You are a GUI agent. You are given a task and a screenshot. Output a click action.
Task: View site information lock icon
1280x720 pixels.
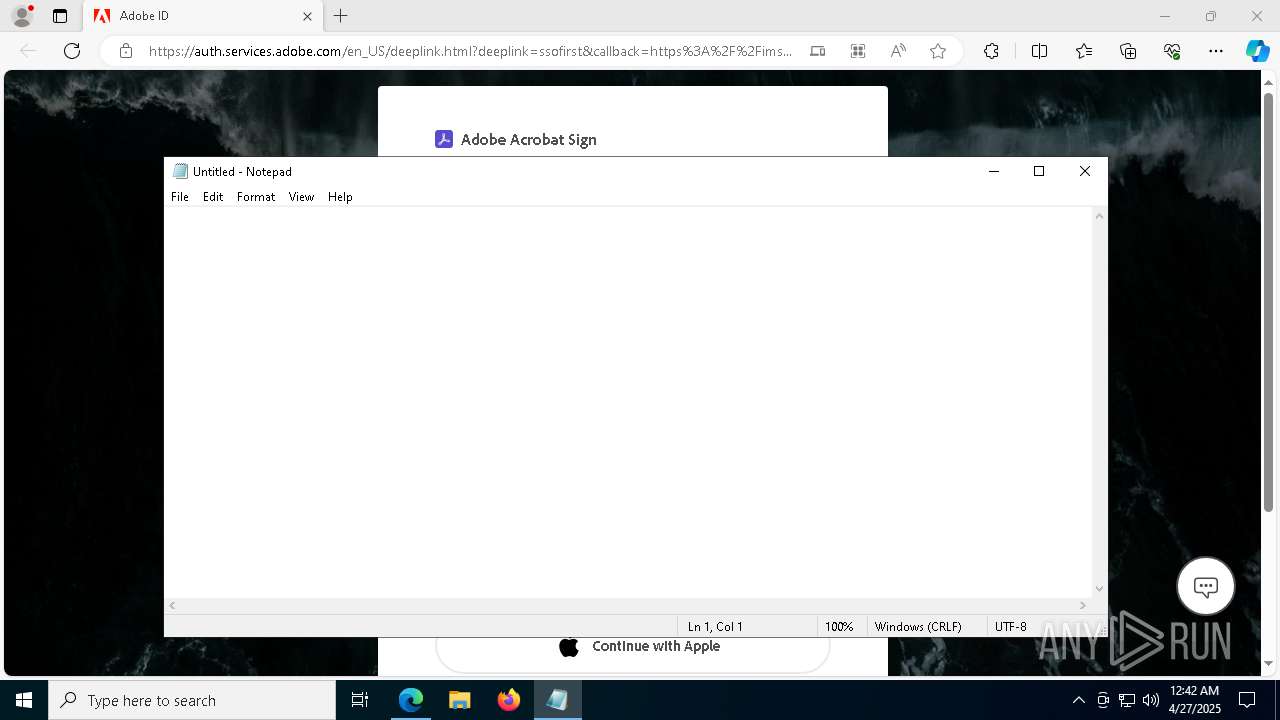point(126,51)
